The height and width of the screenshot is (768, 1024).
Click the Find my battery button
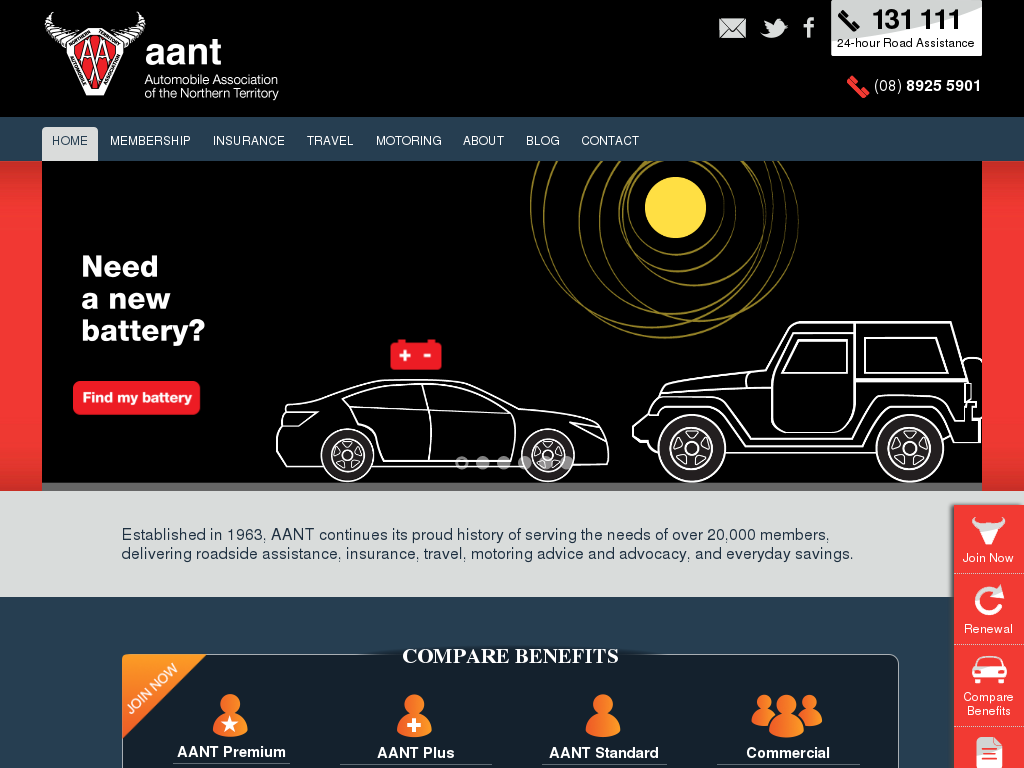point(136,398)
